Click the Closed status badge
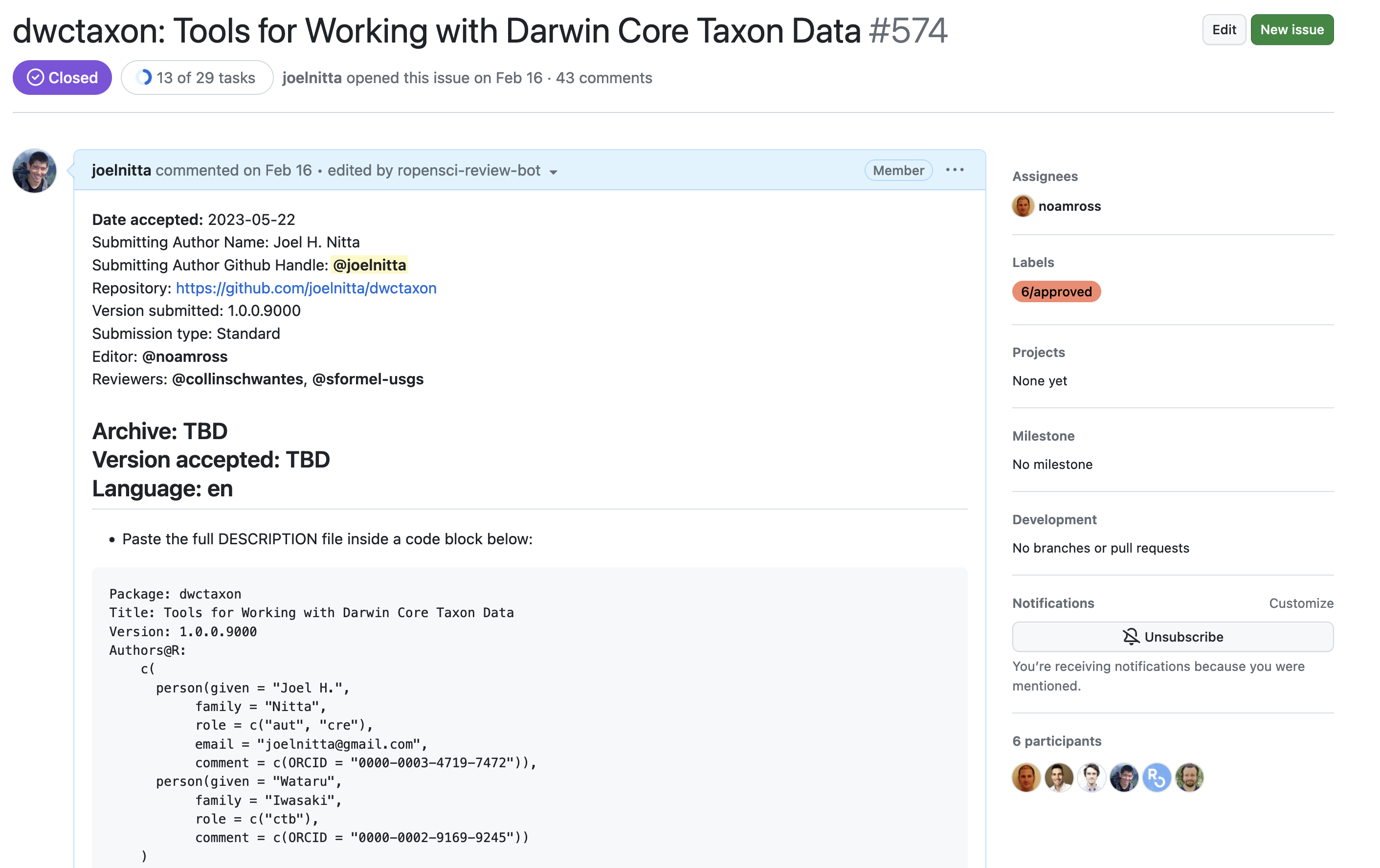 click(x=62, y=78)
